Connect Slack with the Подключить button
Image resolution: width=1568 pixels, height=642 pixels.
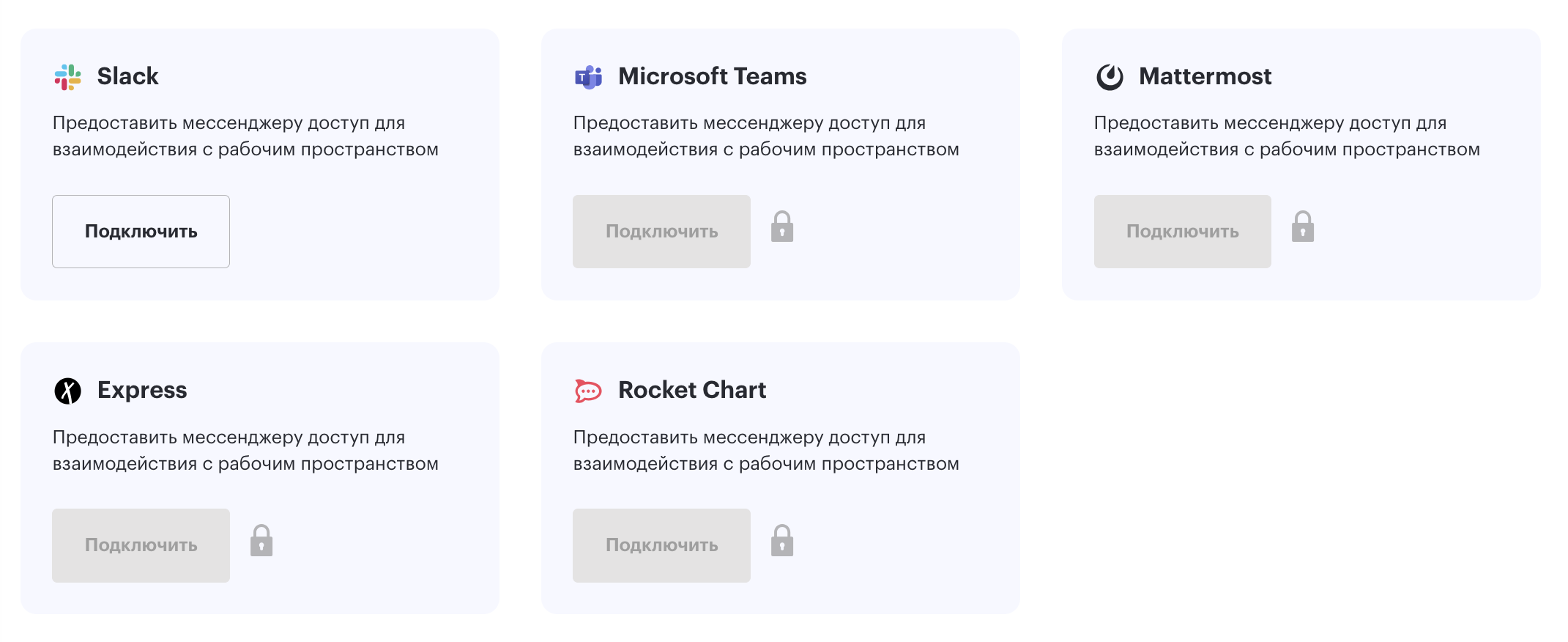pos(141,232)
